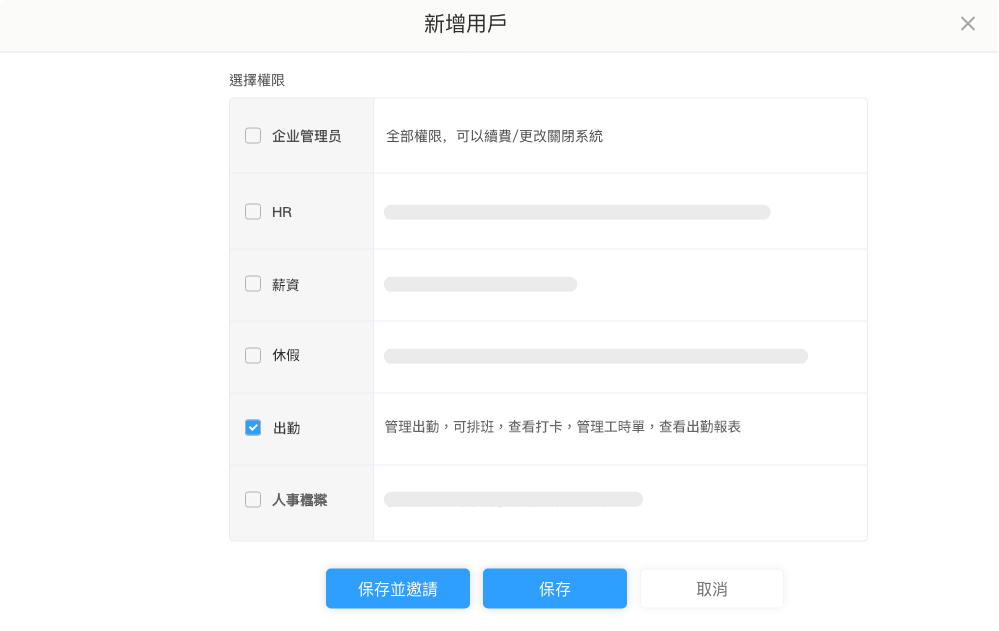Check the 薪資 permission box
The height and width of the screenshot is (631, 999).
pyautogui.click(x=253, y=284)
